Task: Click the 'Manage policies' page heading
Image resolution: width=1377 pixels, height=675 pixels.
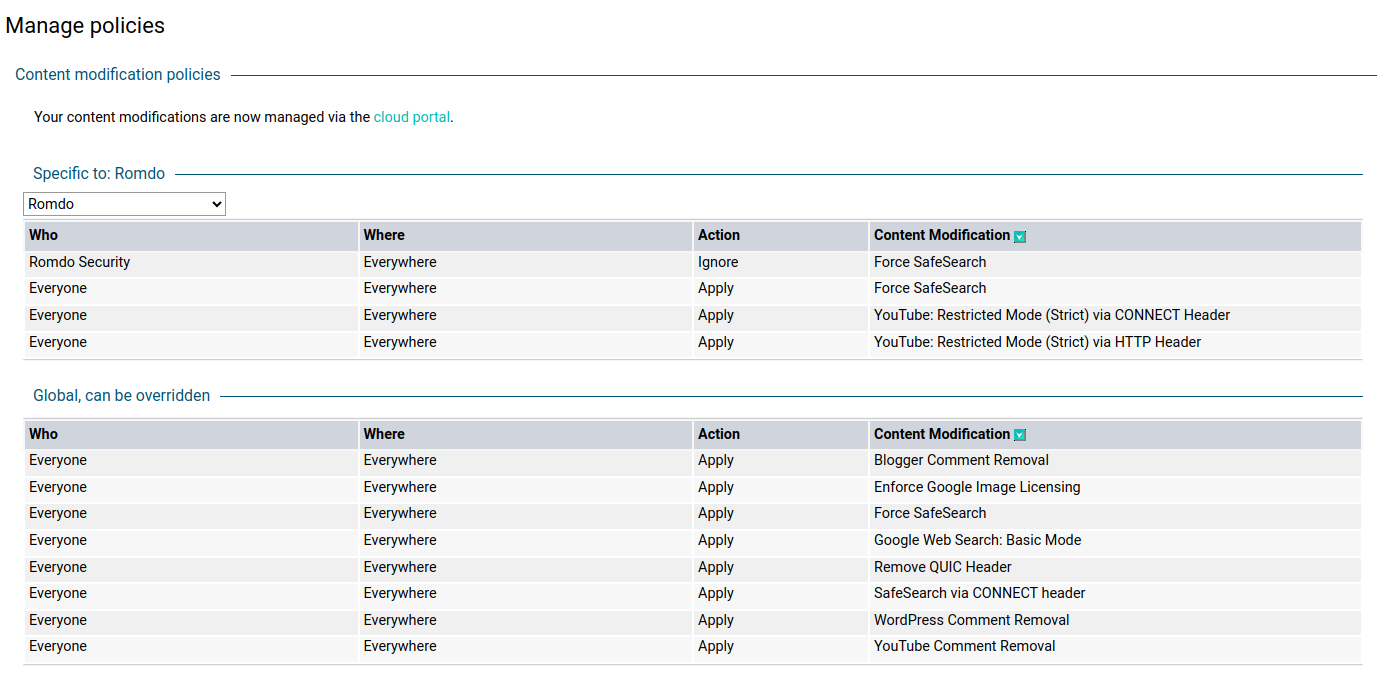Action: pos(85,26)
